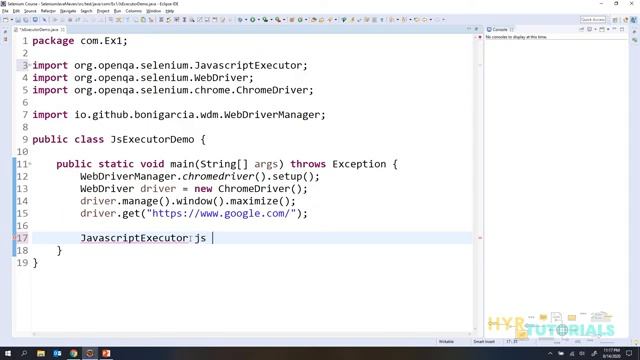Open the Project menu
Screen dimensions: 640x360
point(103,11)
